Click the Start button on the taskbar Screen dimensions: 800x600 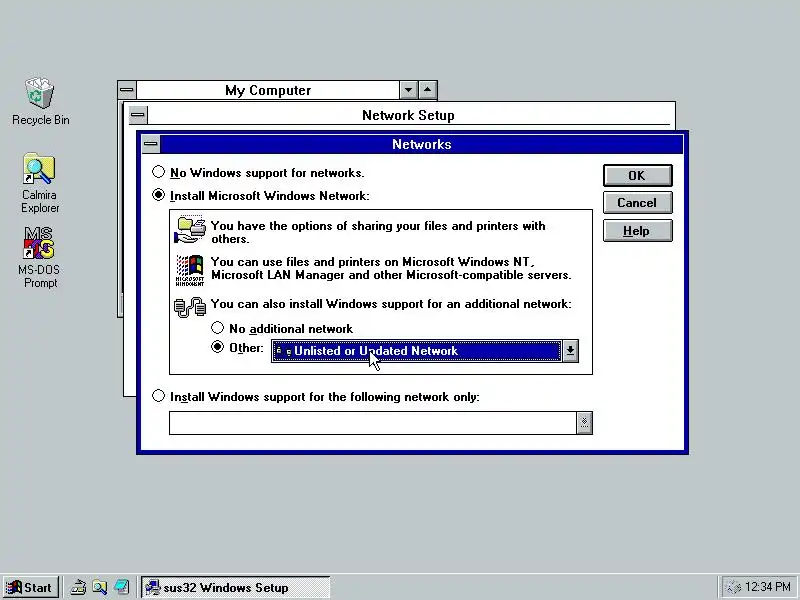click(31, 587)
